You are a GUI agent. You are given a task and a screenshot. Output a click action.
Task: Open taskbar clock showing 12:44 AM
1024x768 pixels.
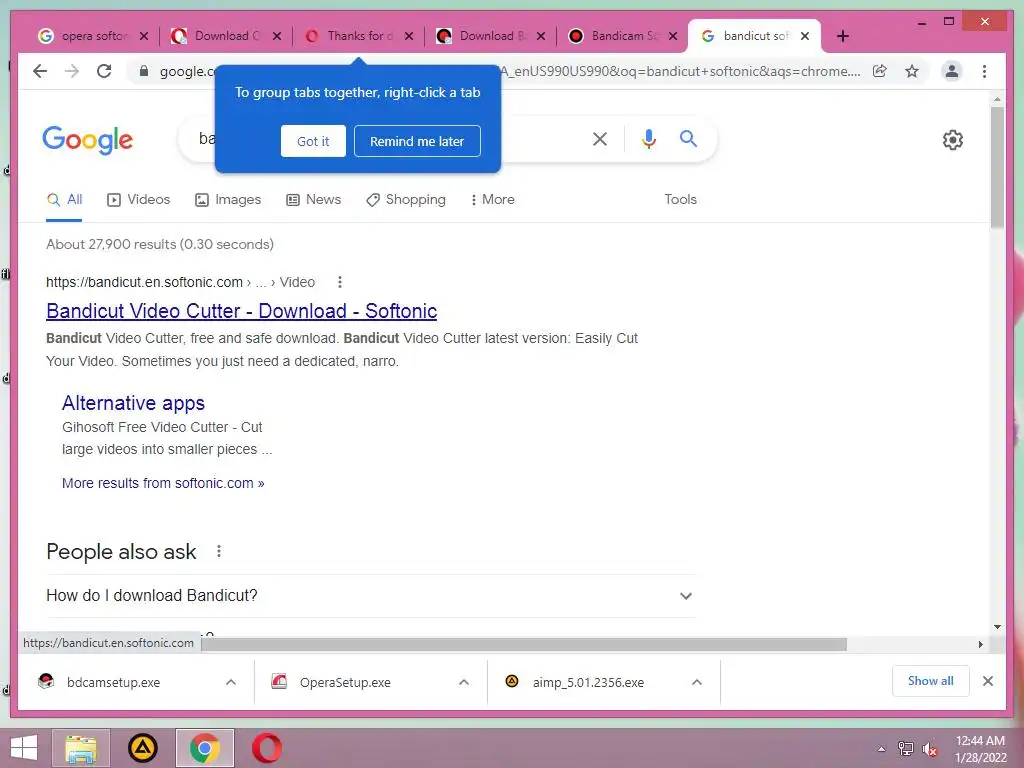pos(980,749)
